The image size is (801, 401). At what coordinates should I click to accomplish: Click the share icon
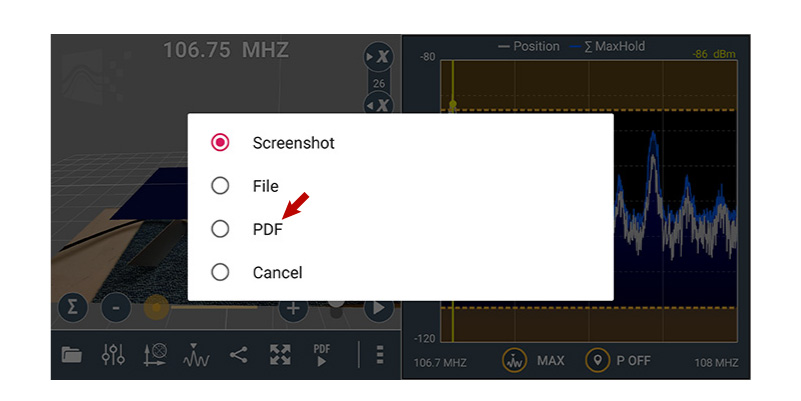coord(238,354)
